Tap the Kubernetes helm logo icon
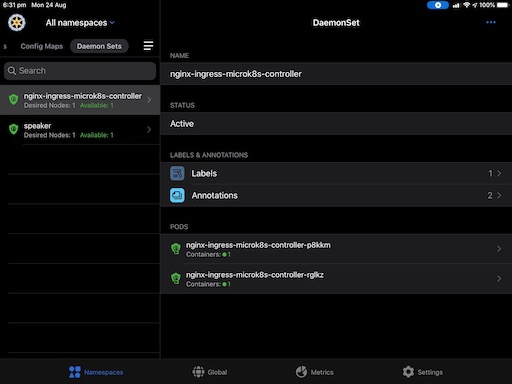Screen dimensions: 512x384 tap(17, 23)
